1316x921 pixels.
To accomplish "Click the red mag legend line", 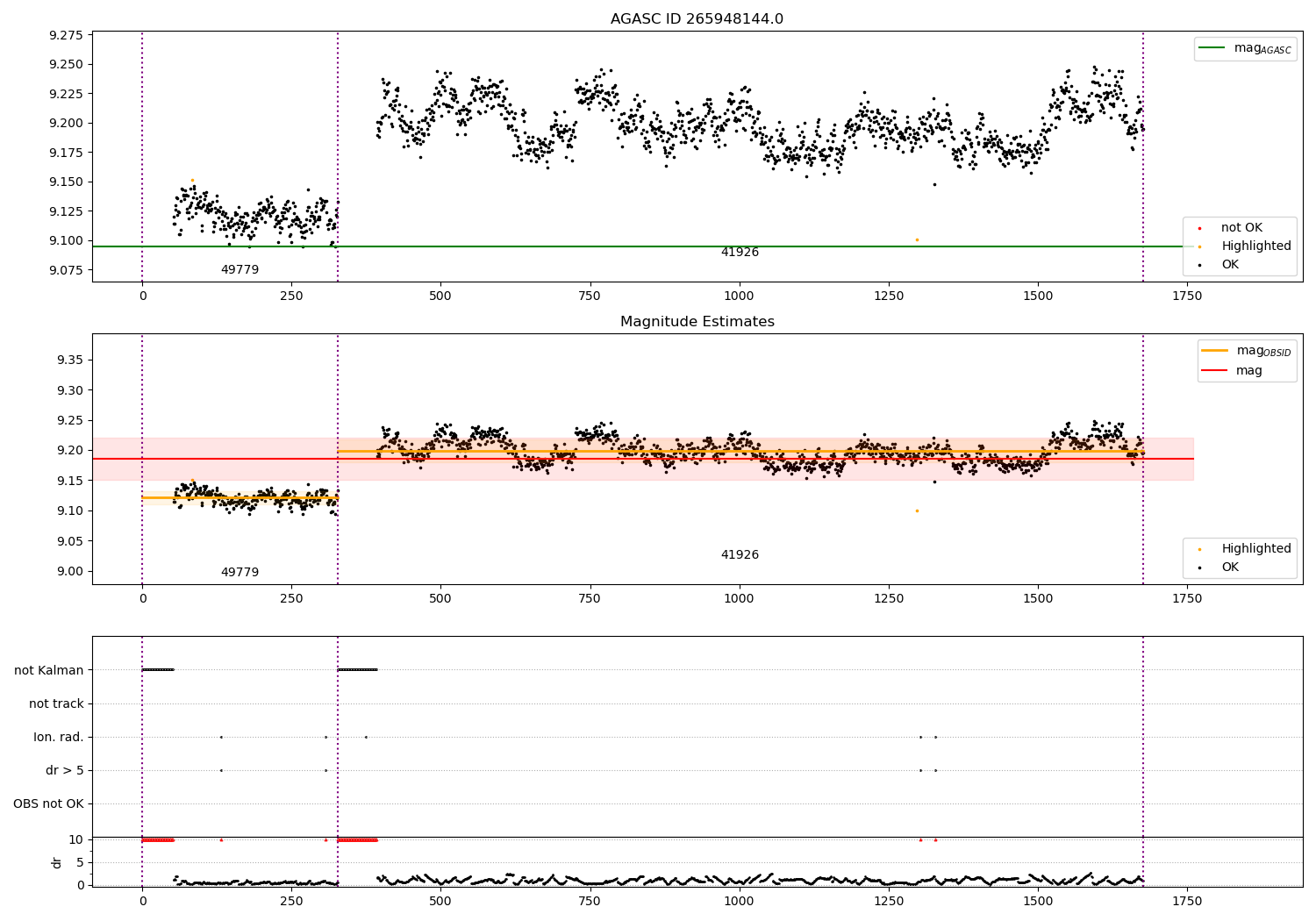I will coord(1215,370).
